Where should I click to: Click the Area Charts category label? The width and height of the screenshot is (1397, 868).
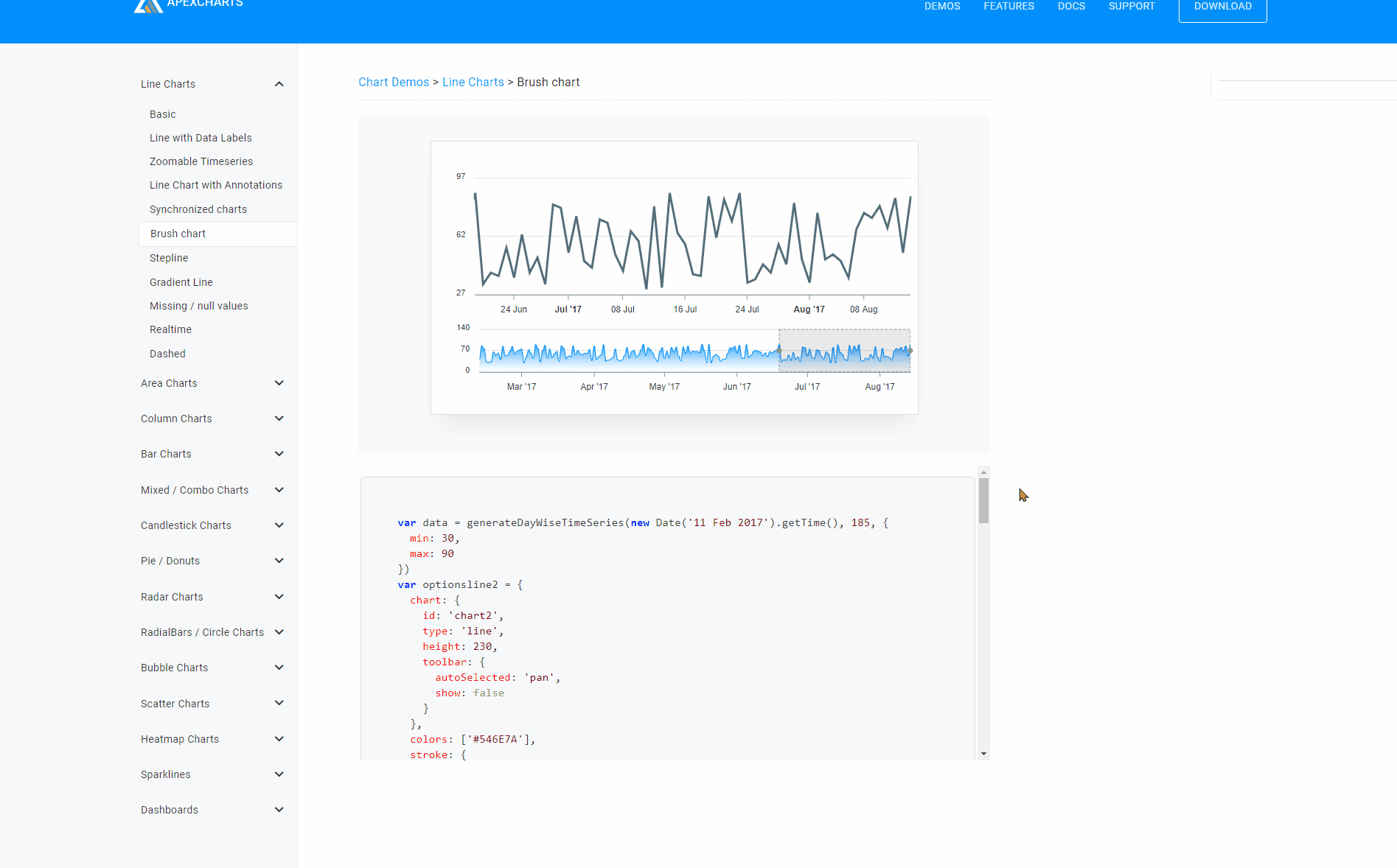169,383
